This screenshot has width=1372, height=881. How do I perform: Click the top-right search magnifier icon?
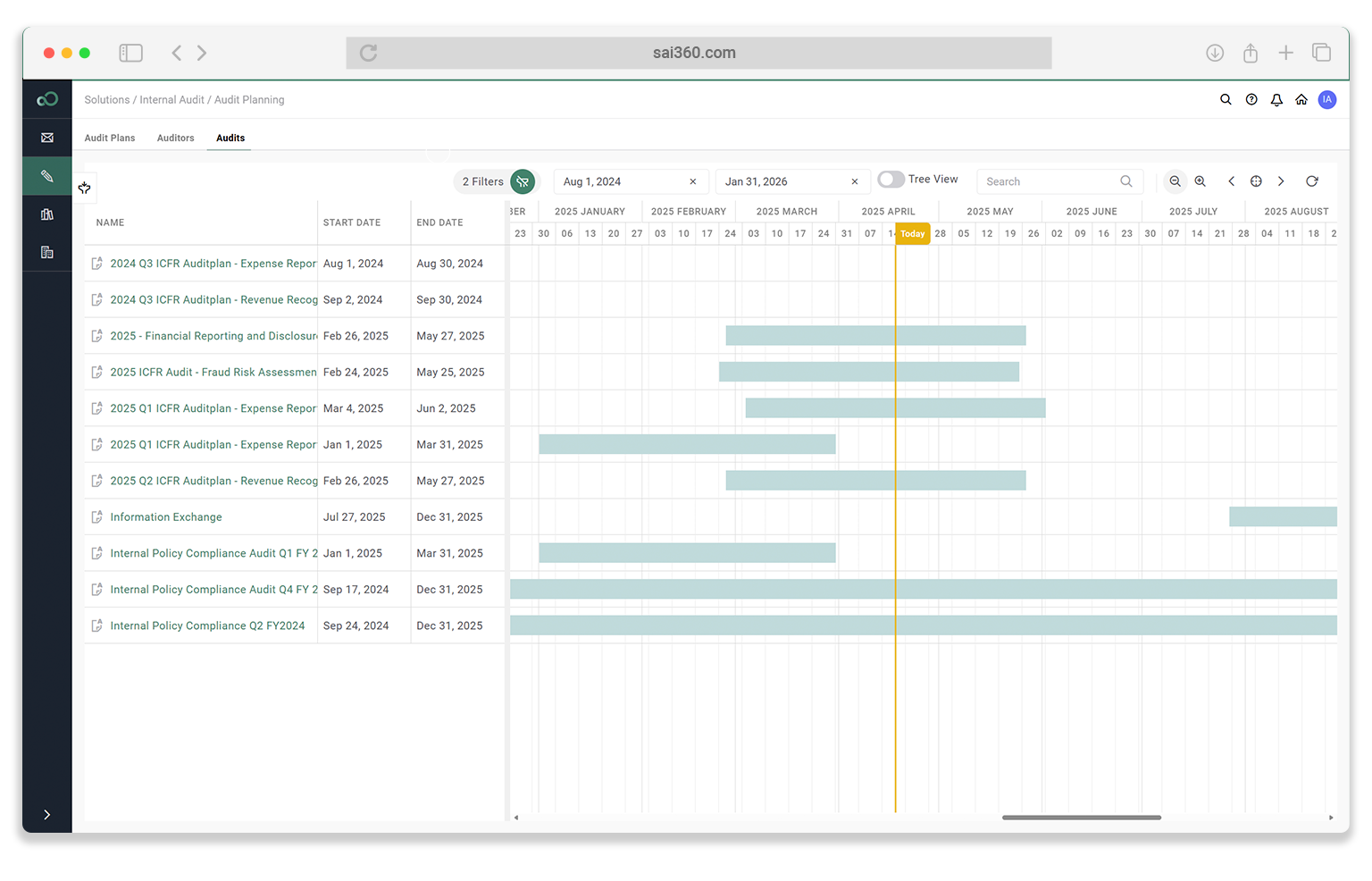tap(1226, 99)
